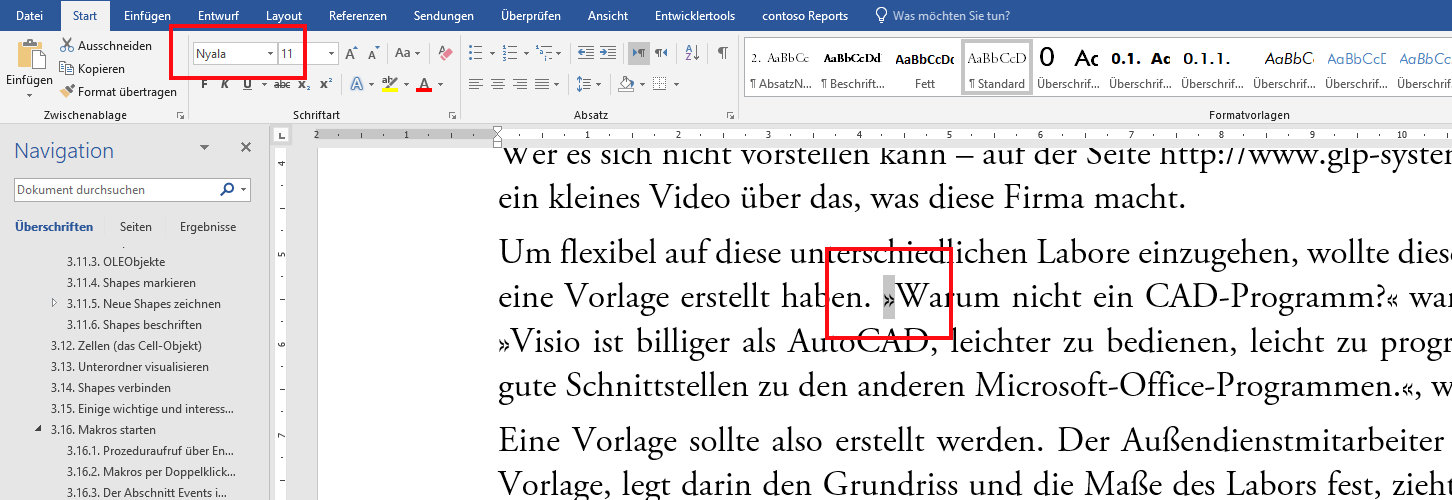
Task: Open the font size dropdown arrow
Action: (331, 53)
